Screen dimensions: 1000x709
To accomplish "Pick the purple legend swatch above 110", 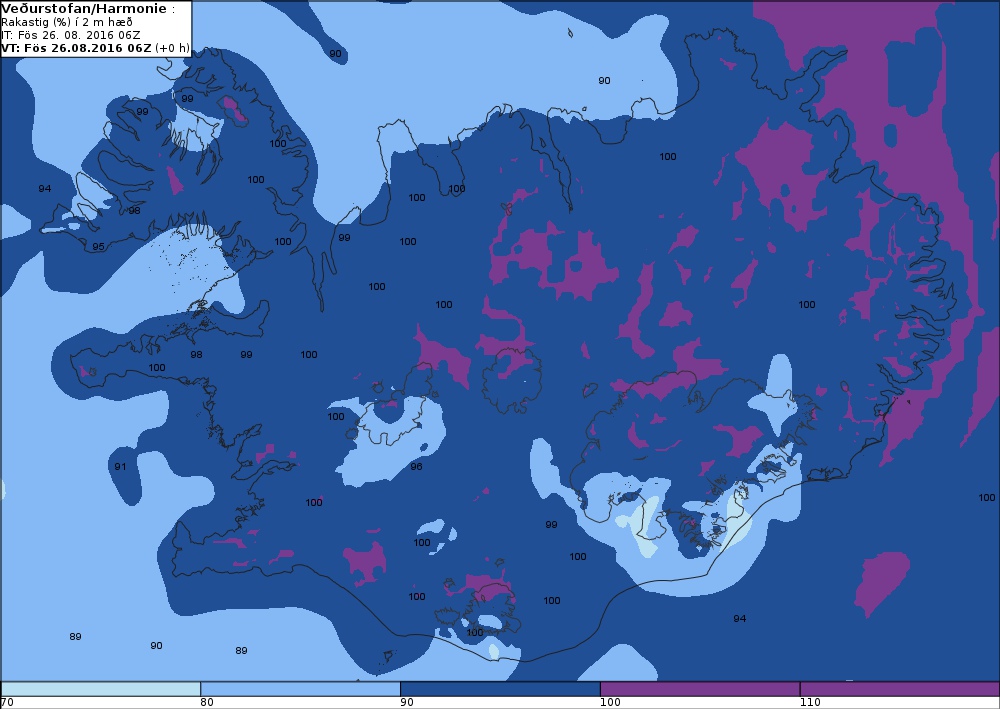I will click(899, 689).
